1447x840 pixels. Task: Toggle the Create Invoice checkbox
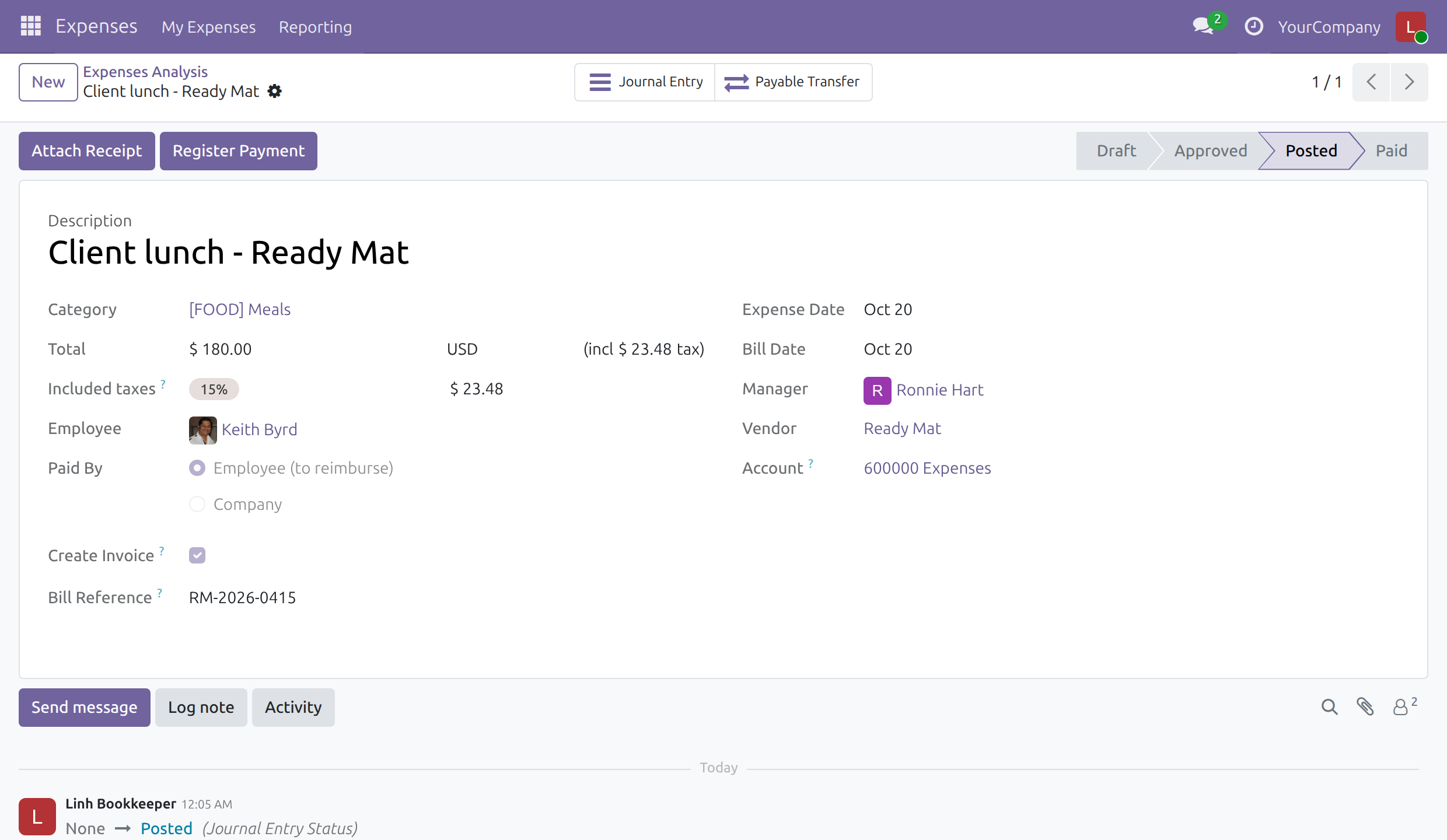(x=197, y=555)
